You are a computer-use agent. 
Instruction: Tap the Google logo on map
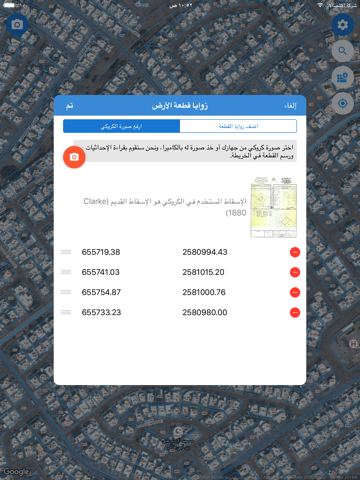15,472
